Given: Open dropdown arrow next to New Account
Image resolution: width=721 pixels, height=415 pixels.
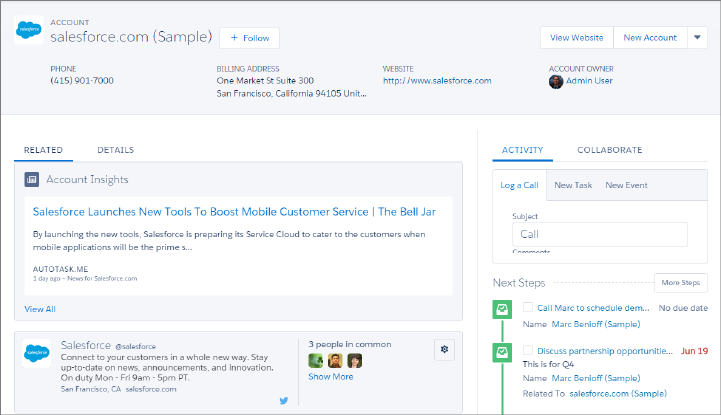Looking at the screenshot, I should click(697, 37).
